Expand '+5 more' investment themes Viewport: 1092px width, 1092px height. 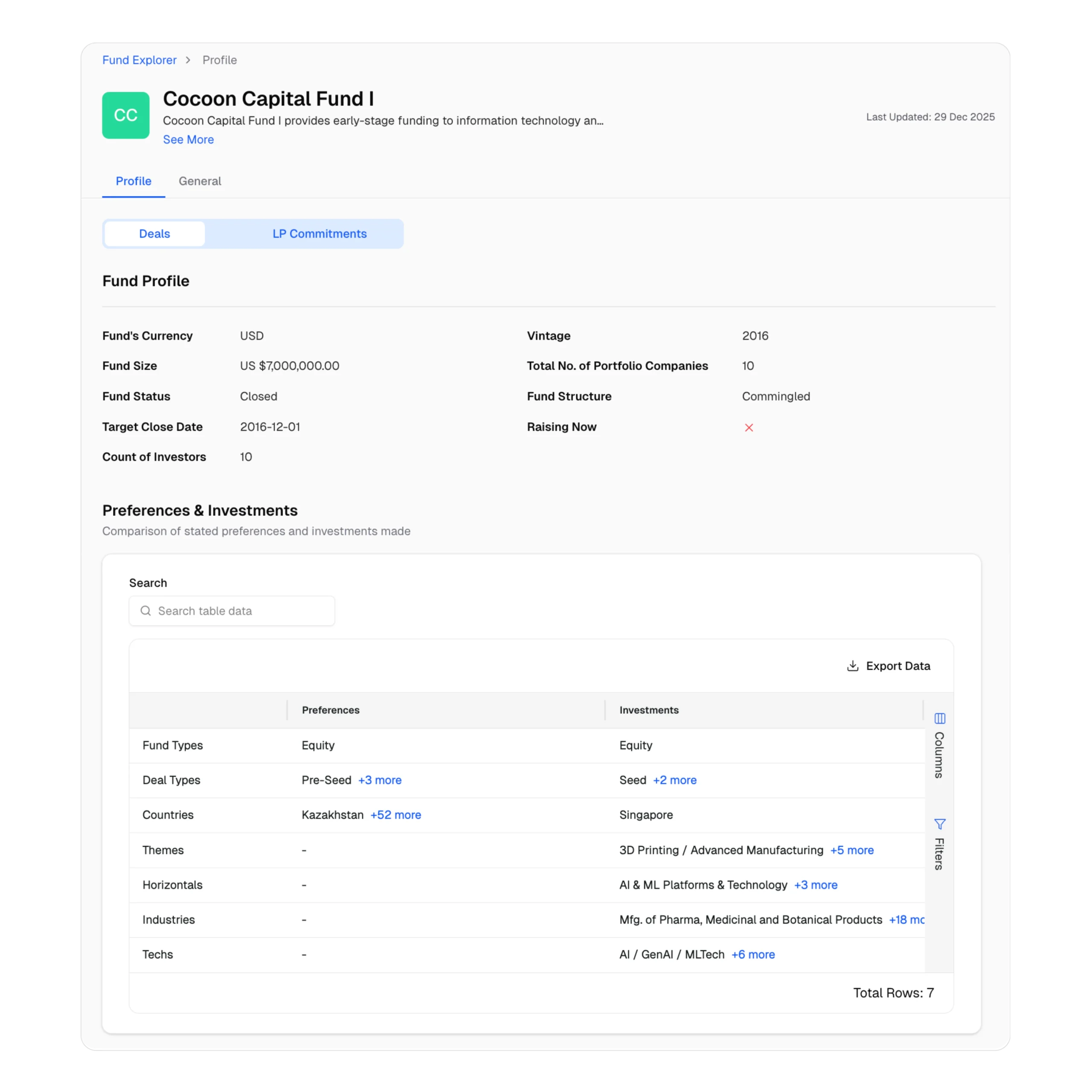852,850
